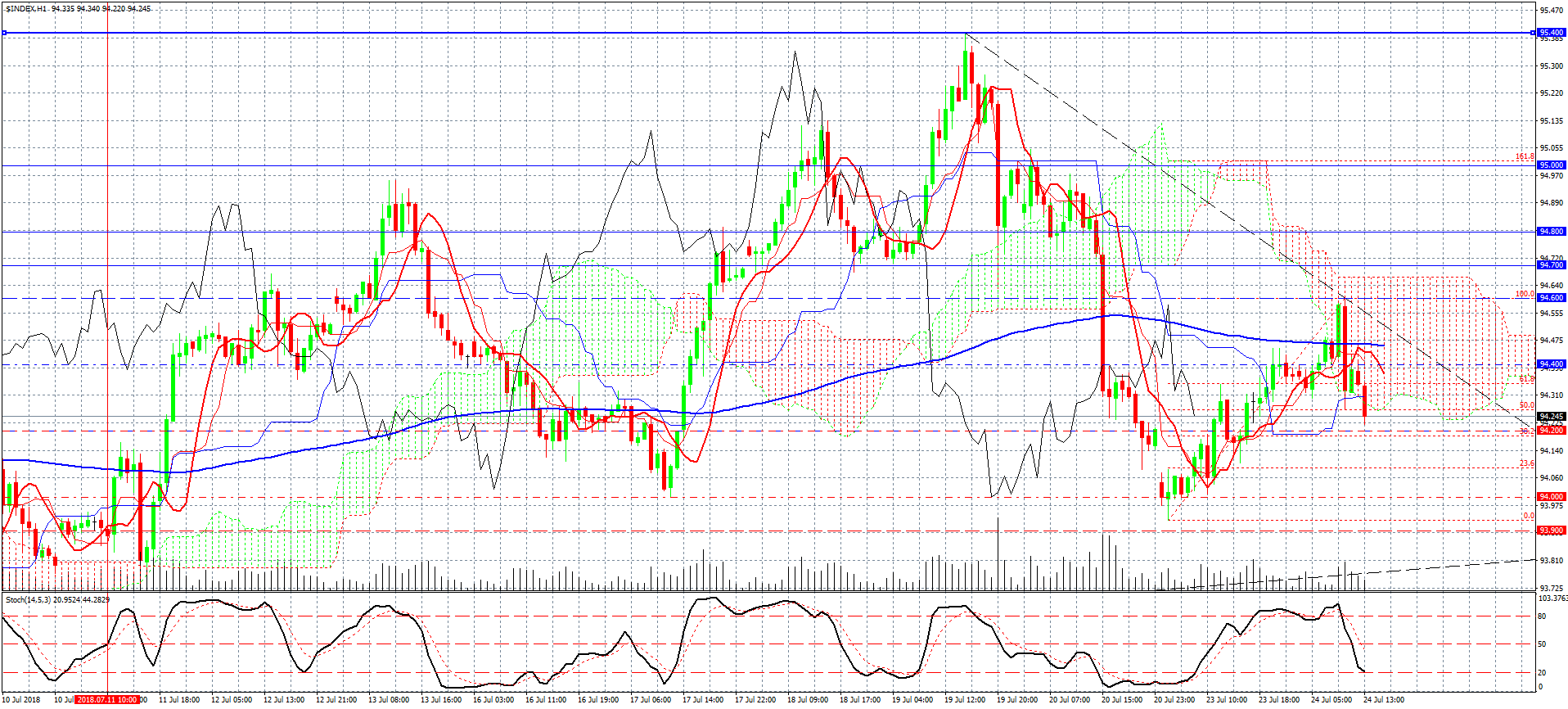The image size is (1568, 709).
Task: Click the 17 Jul 22:00 time label
Action: 755,700
